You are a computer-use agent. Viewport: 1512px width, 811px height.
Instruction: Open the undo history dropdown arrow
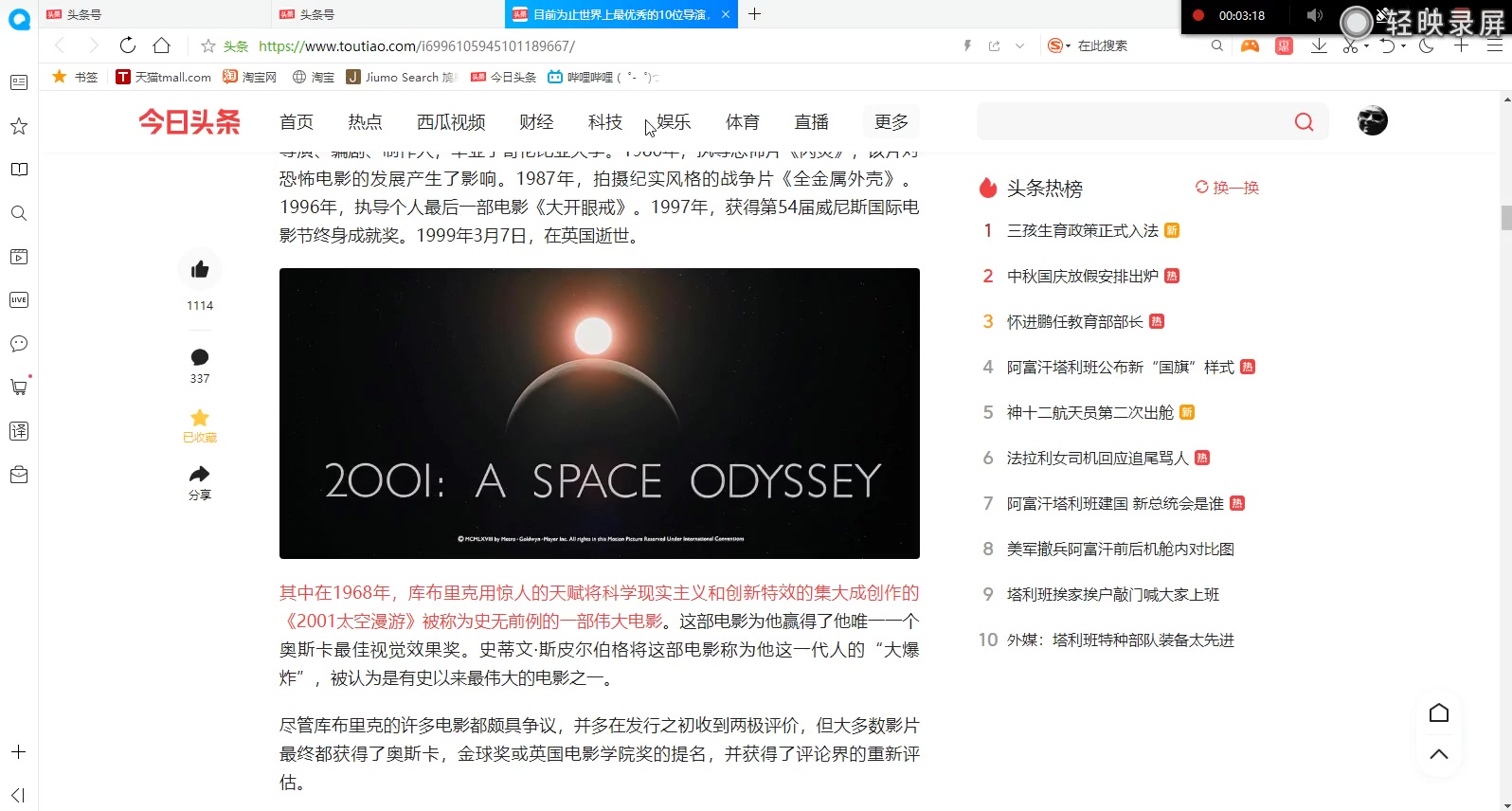point(1403,45)
